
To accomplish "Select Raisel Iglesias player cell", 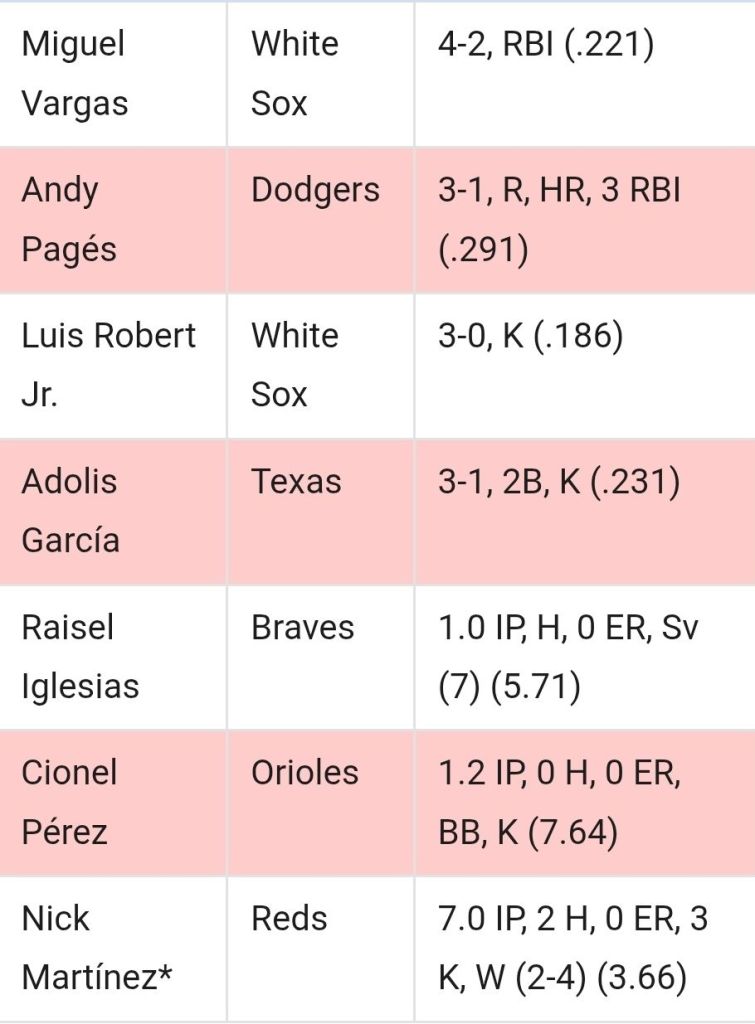I will coord(113,657).
